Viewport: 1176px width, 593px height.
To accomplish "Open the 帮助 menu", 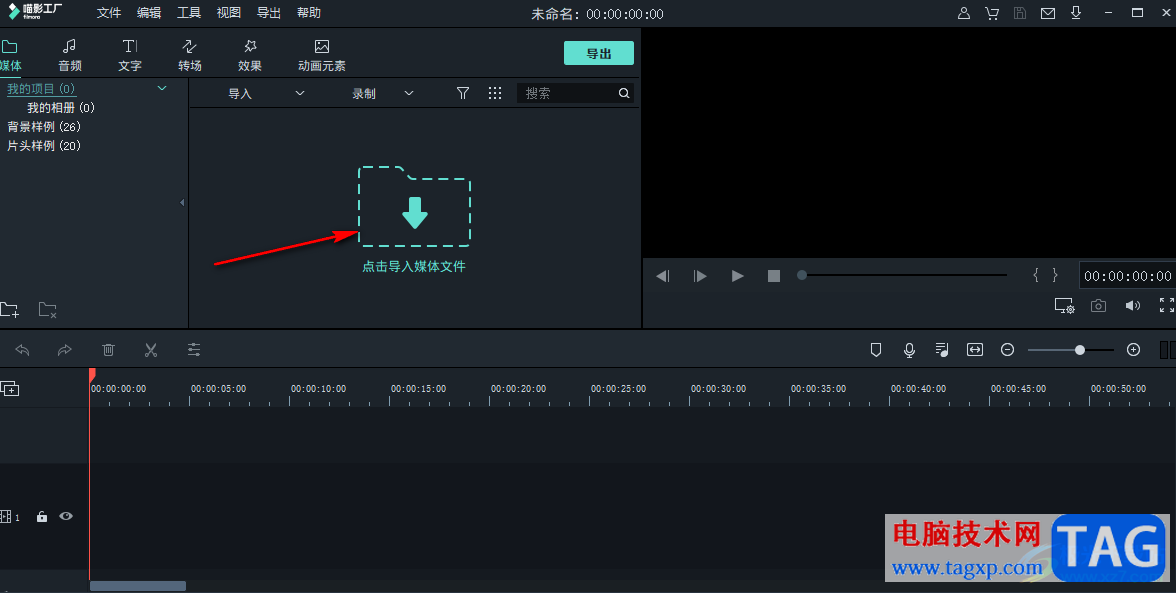I will [309, 13].
